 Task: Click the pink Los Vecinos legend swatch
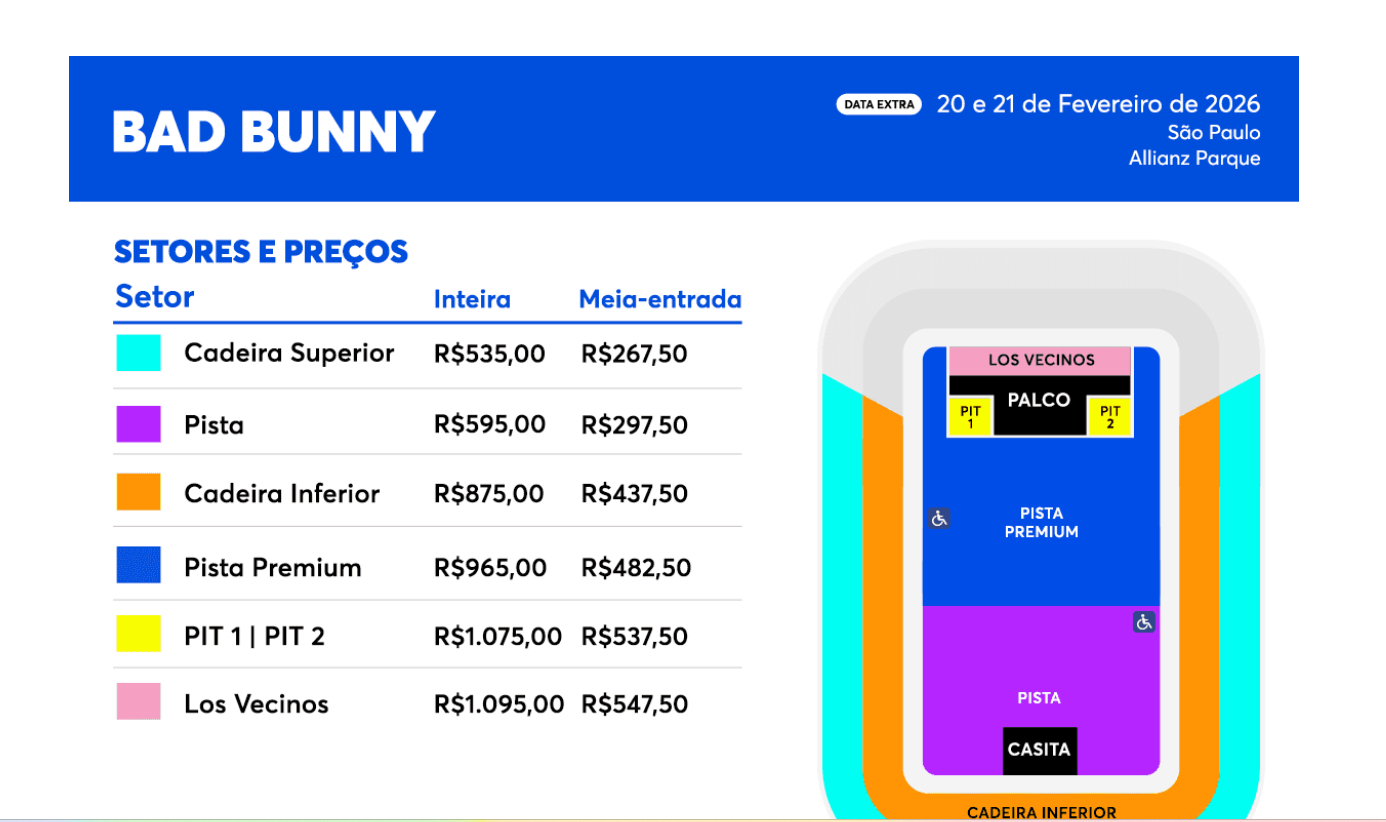138,702
